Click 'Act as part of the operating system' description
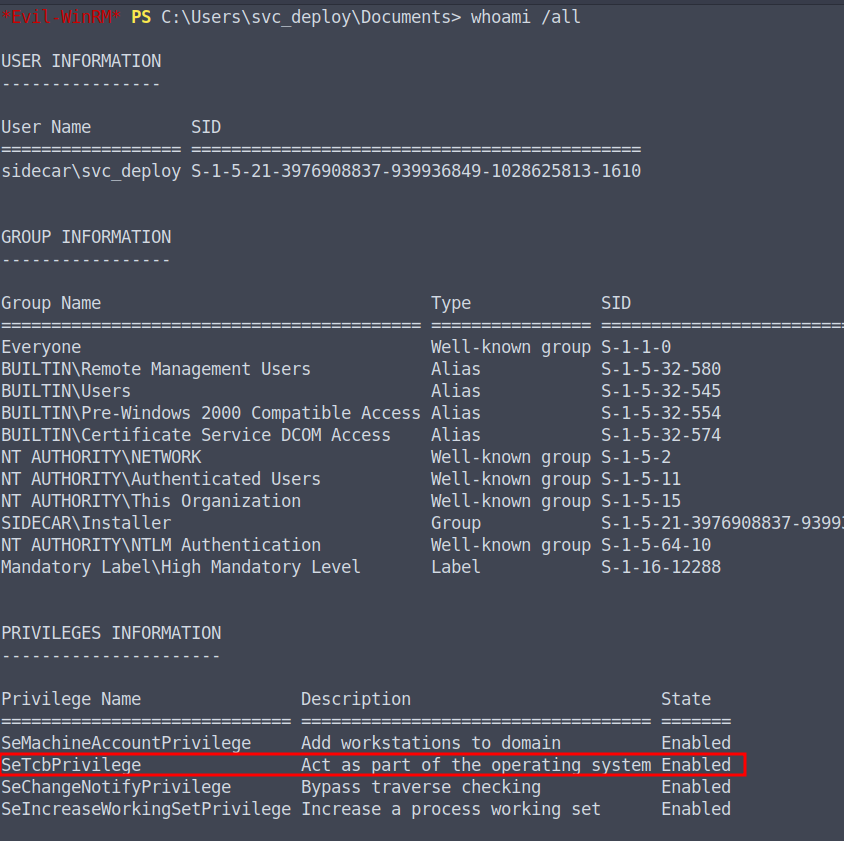The image size is (844, 841). click(476, 765)
